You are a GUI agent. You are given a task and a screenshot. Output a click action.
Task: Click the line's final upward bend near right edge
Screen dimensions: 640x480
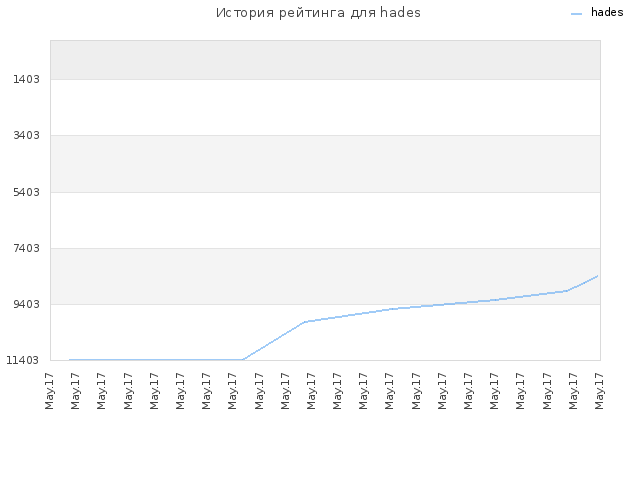pos(567,291)
